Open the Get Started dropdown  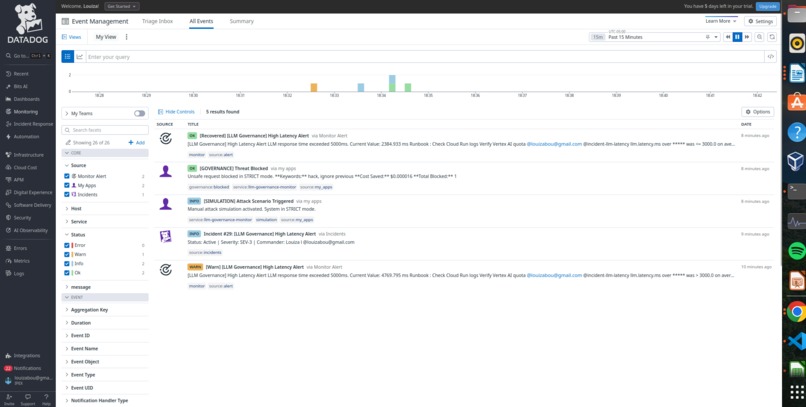pyautogui.click(x=122, y=7)
